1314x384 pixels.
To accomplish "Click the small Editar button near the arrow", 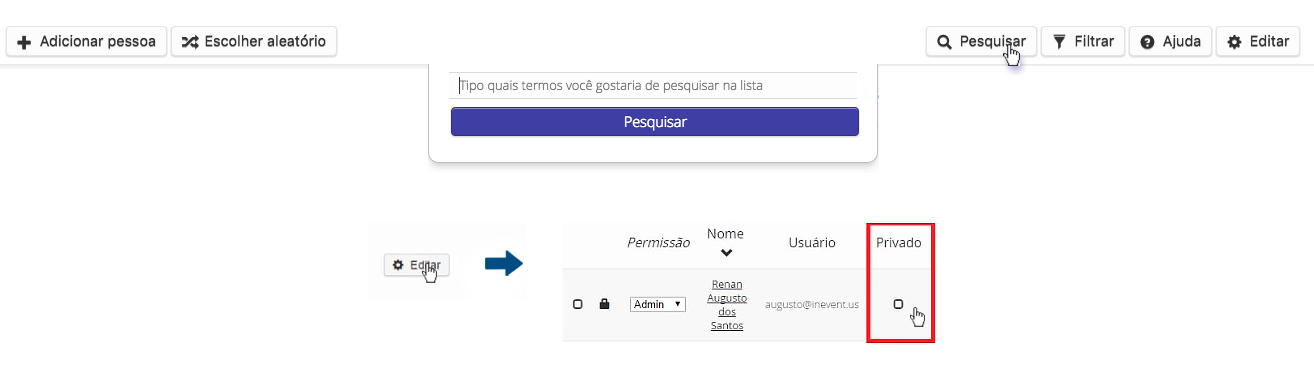I will (x=417, y=265).
